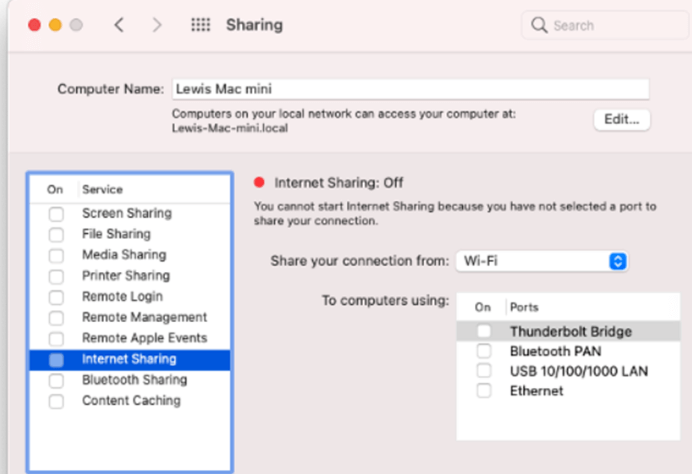Select the Bluetooth PAN port row
This screenshot has width=692, height=474.
pos(568,351)
